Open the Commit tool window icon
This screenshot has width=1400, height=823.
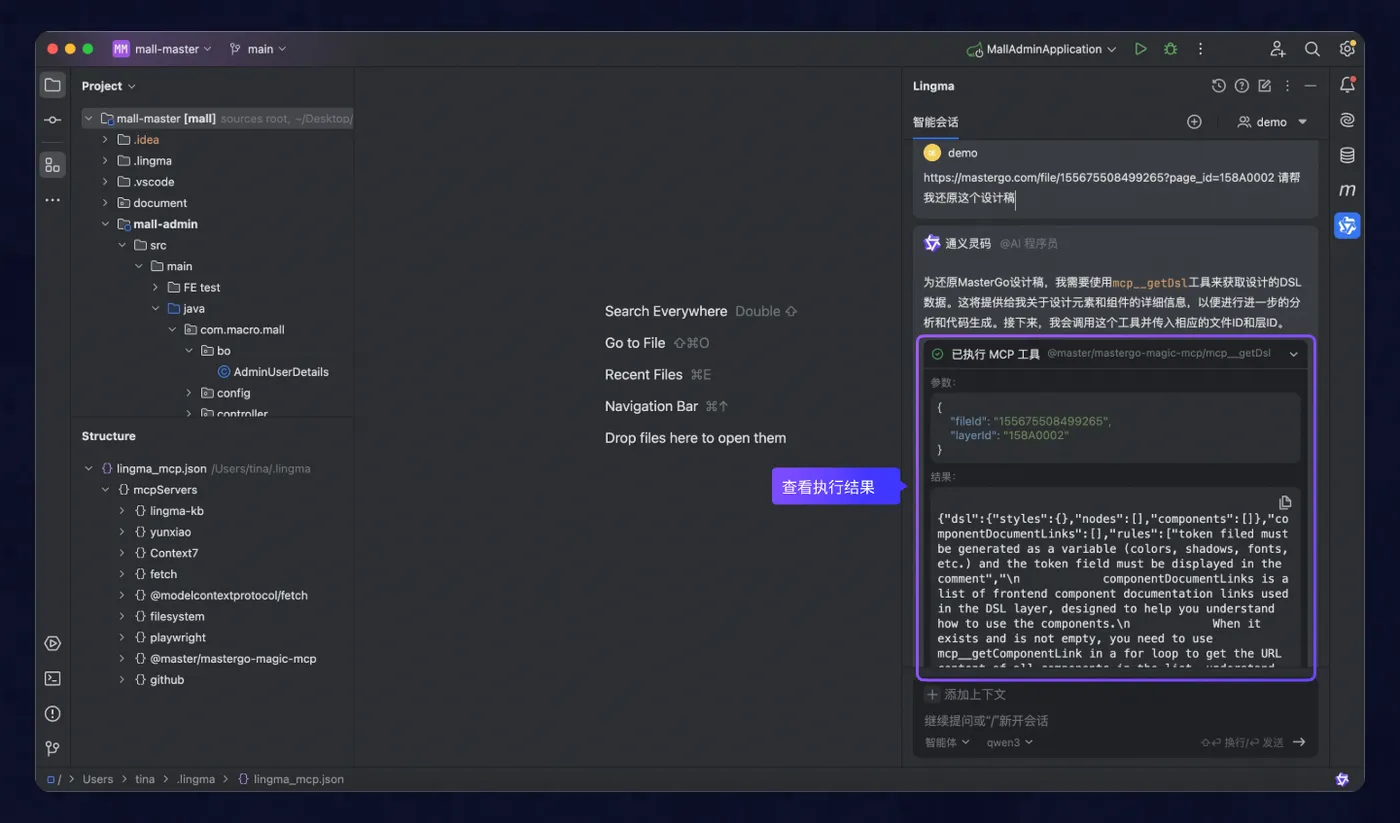(x=52, y=121)
